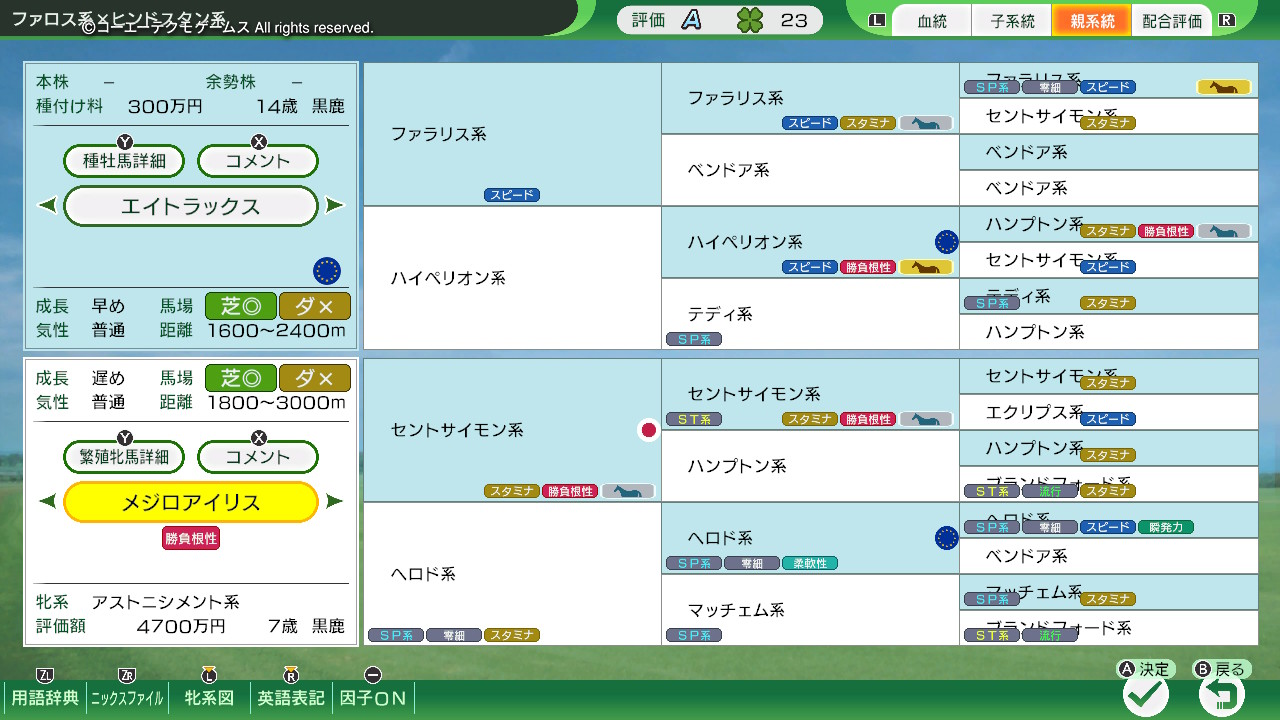Viewport: 1280px width, 720px height.
Task: Click the L shoulder icon beside 血統 tab
Action: [878, 20]
